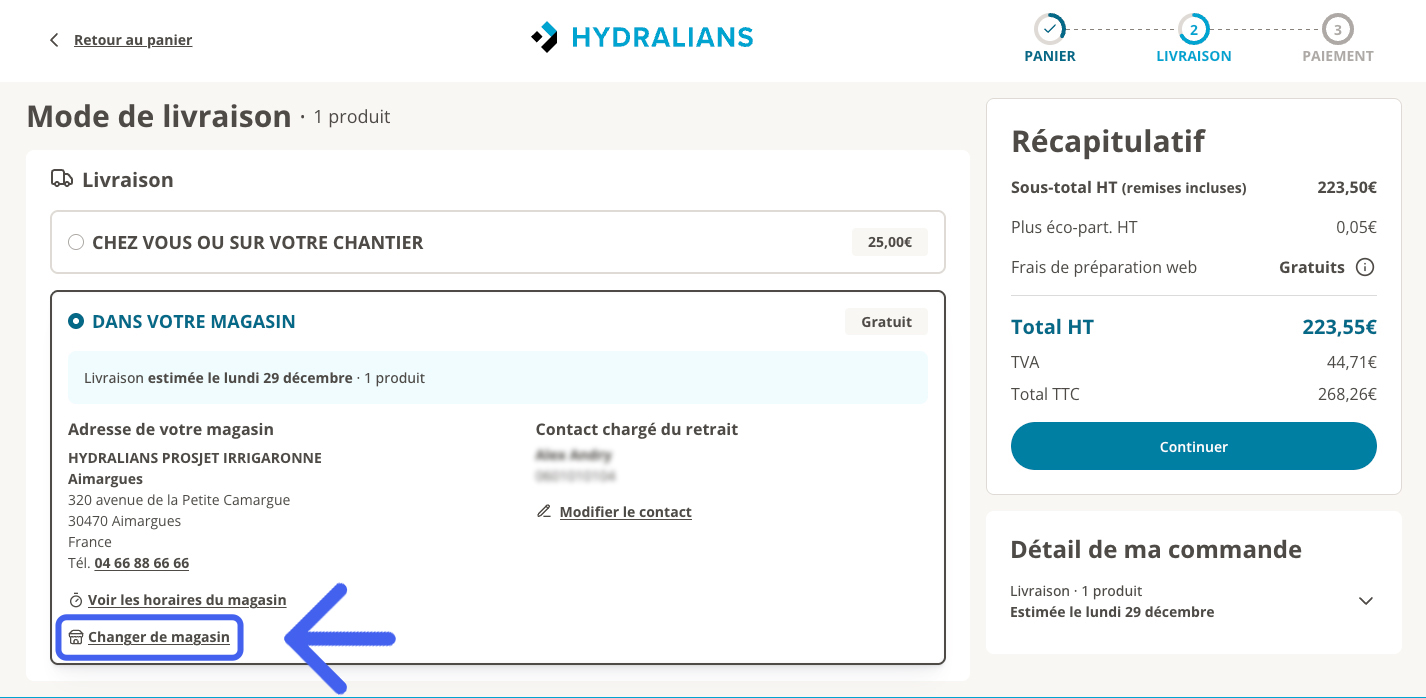
Task: Click the Plus éco-part. HT value 0,05€
Action: [1356, 227]
